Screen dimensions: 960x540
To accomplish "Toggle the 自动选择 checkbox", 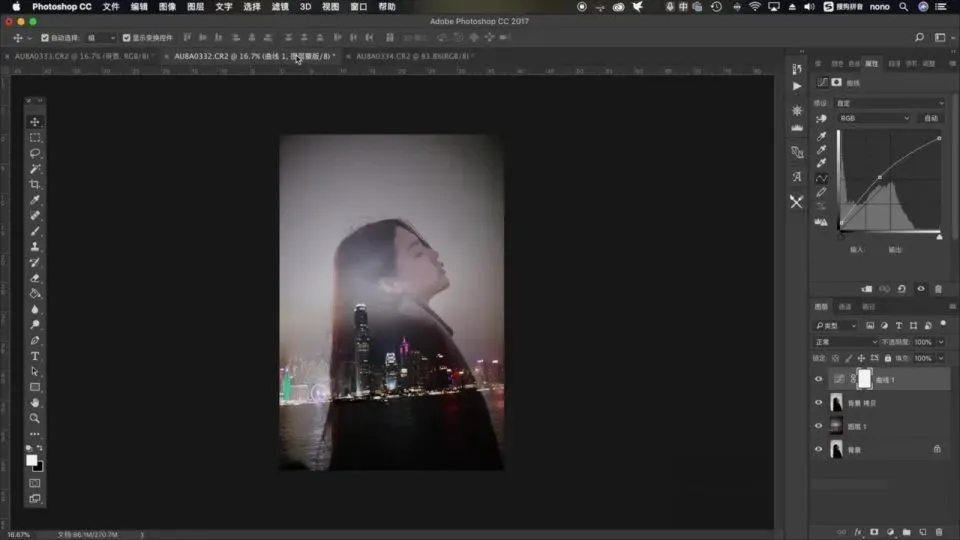I will [x=45, y=38].
